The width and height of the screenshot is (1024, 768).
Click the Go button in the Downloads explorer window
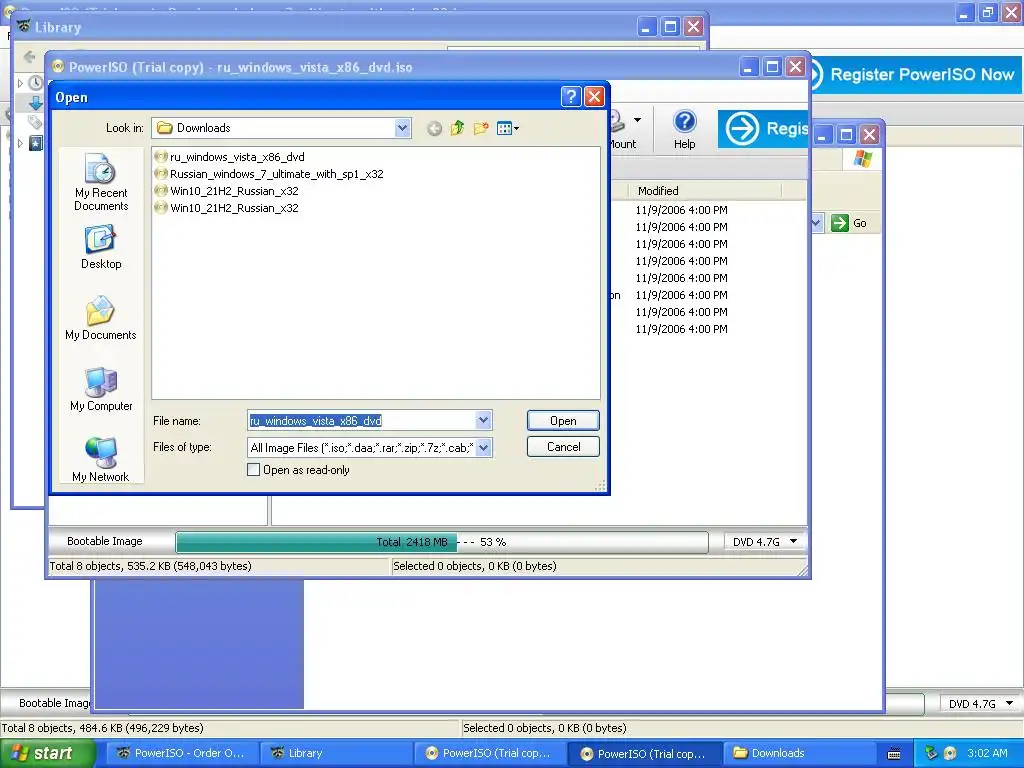[x=849, y=223]
